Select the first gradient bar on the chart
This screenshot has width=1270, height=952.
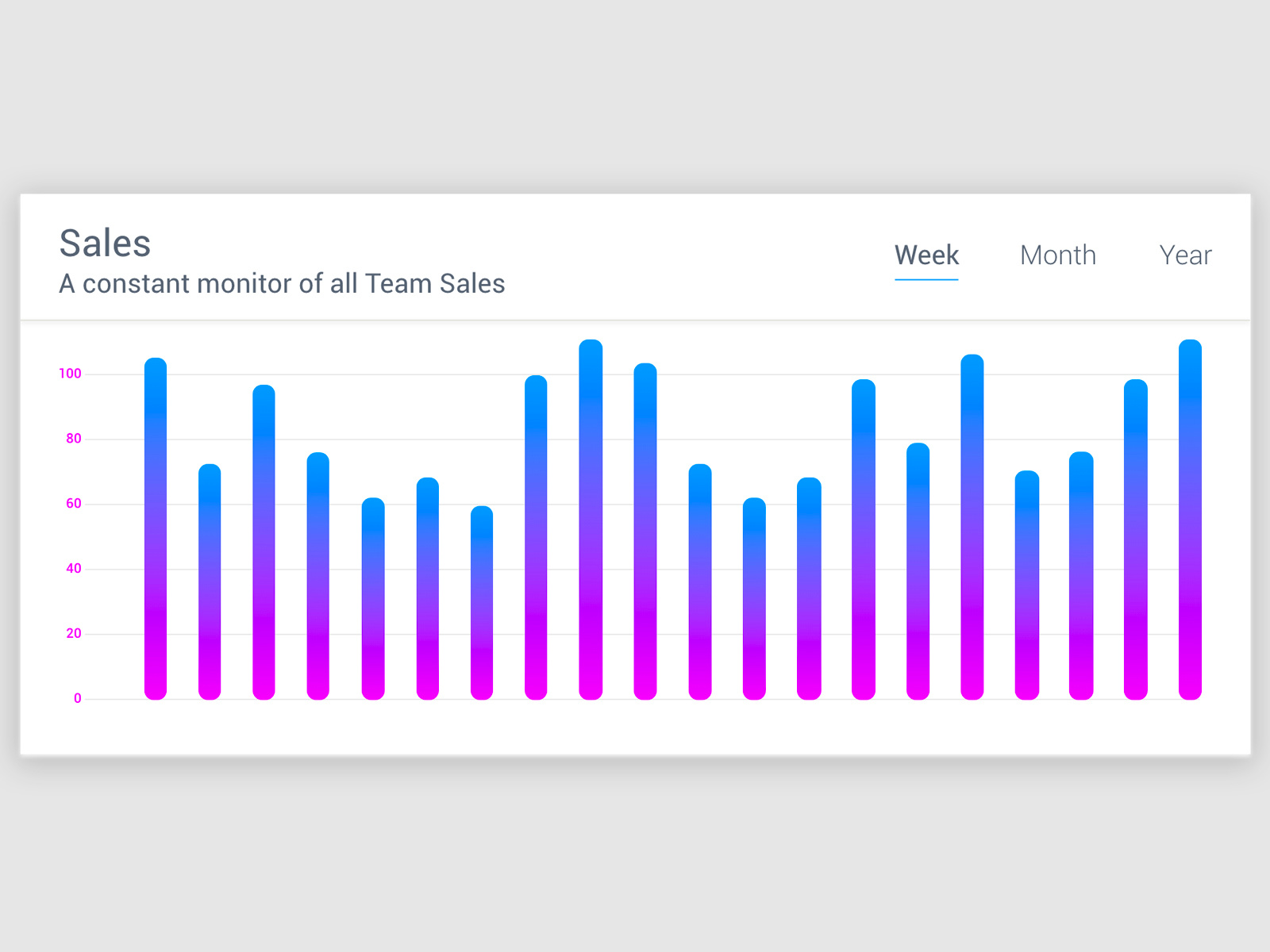(153, 524)
